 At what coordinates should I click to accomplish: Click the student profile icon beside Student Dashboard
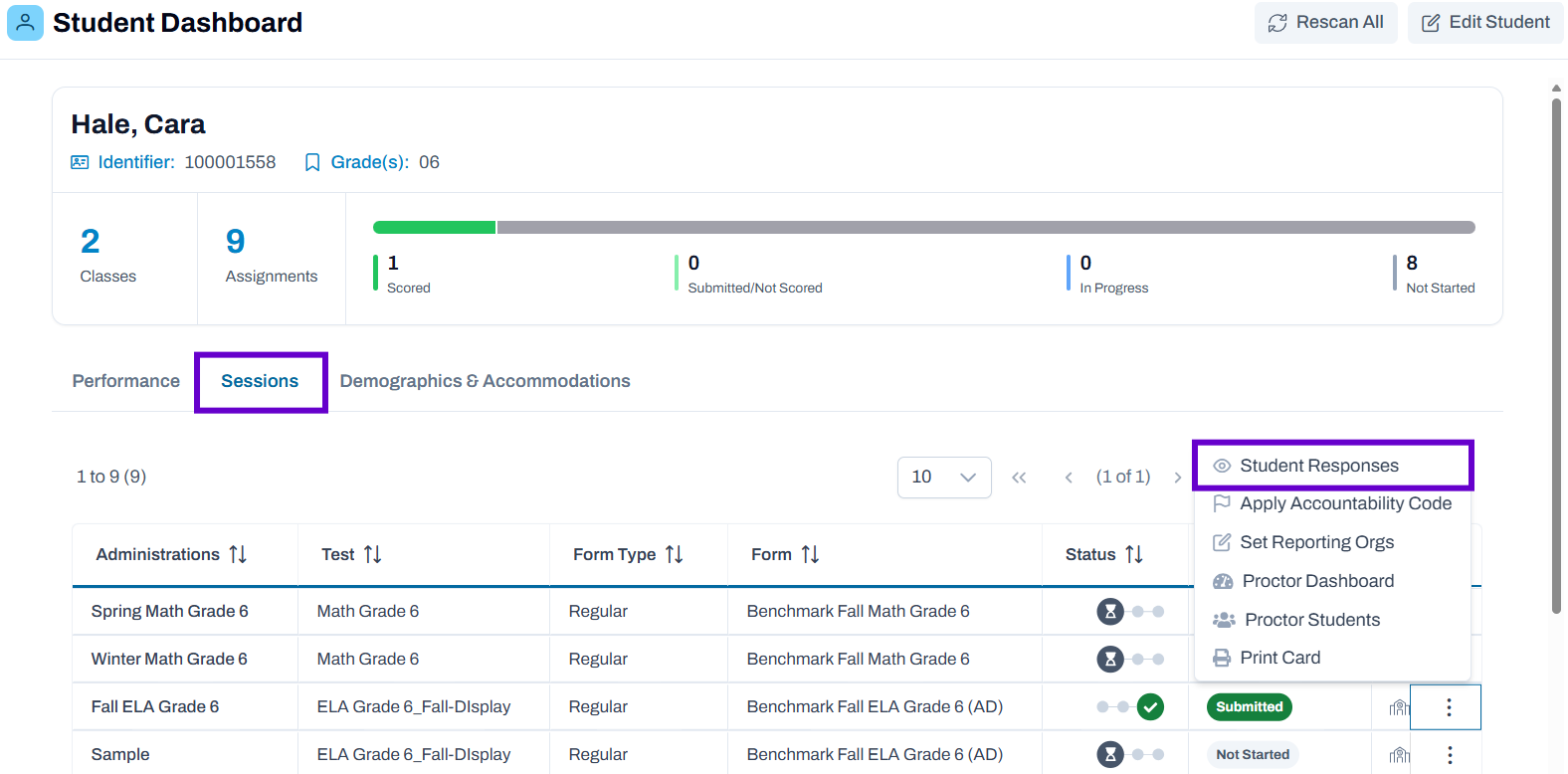coord(25,22)
